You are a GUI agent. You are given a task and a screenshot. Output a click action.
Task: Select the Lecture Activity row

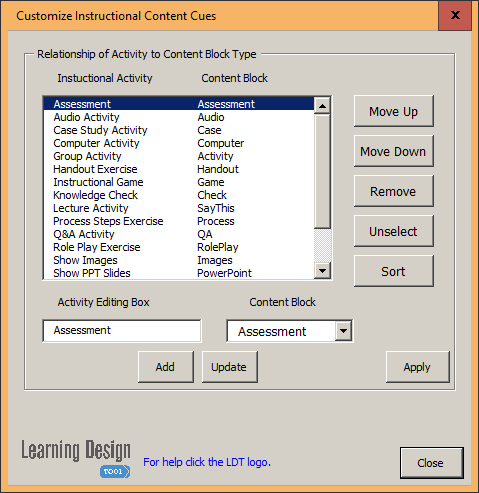point(179,208)
